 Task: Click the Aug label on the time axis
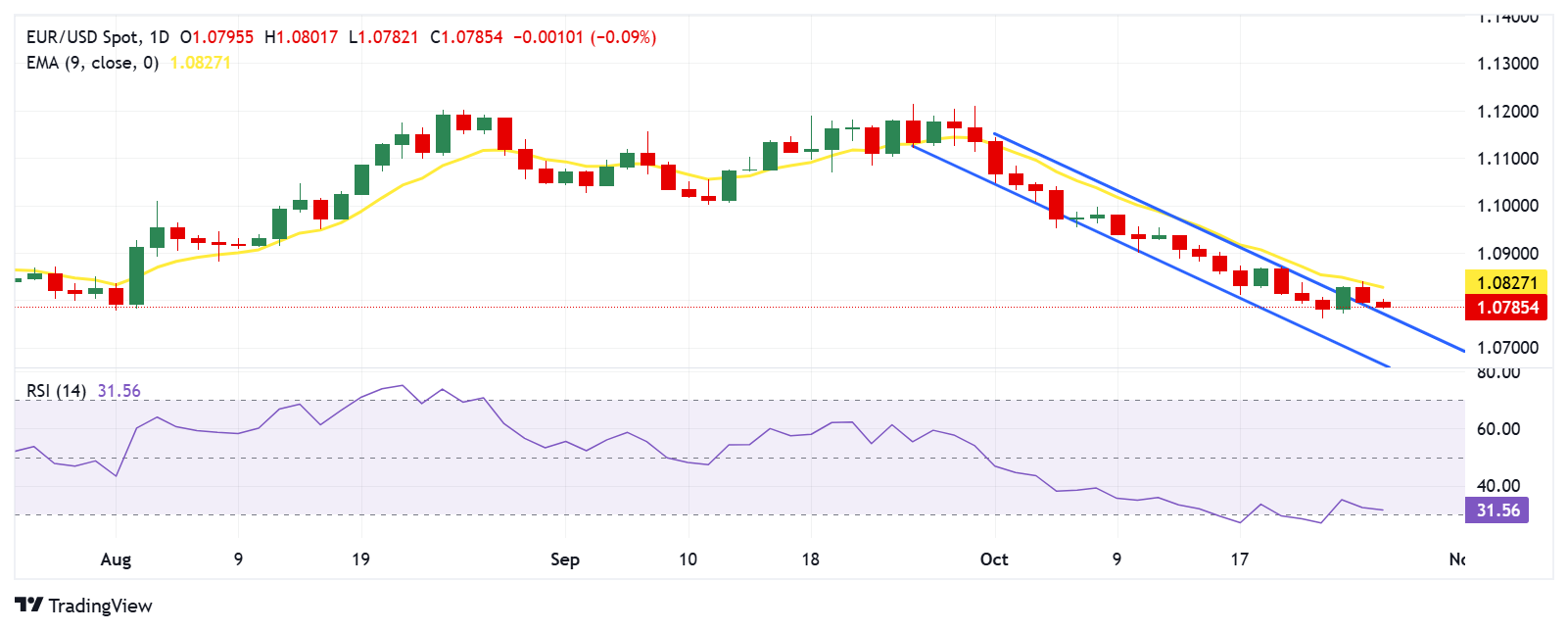116,559
